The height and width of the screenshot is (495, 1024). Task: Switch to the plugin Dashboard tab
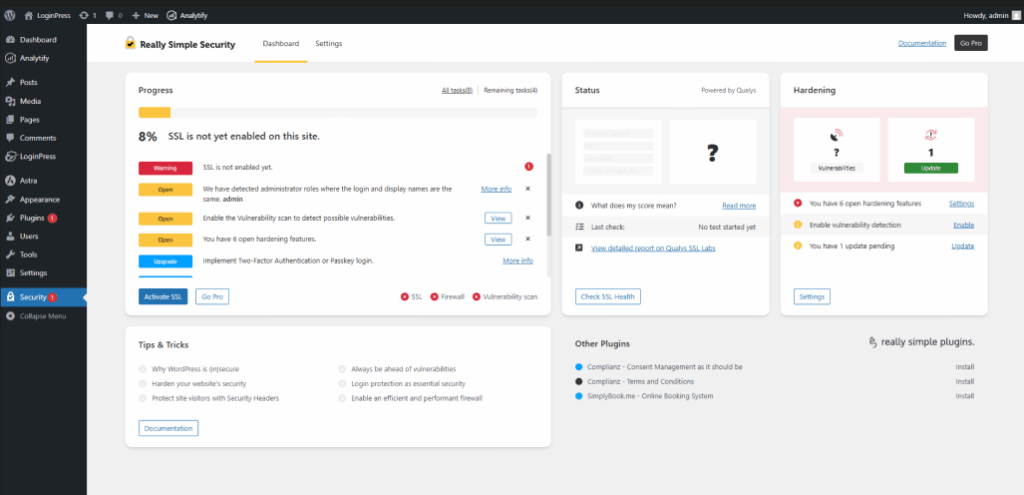[x=281, y=44]
